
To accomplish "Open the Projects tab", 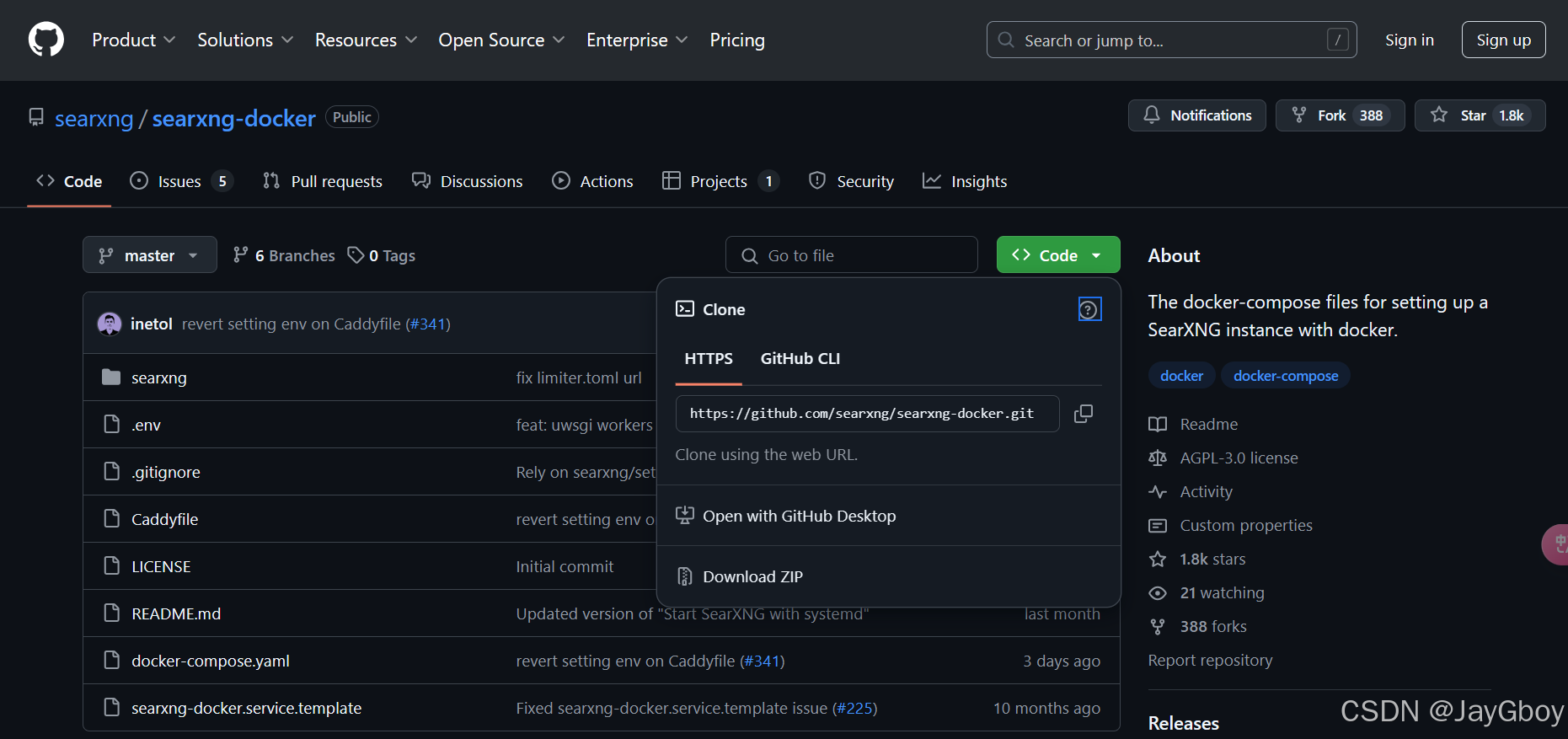I will coord(720,181).
